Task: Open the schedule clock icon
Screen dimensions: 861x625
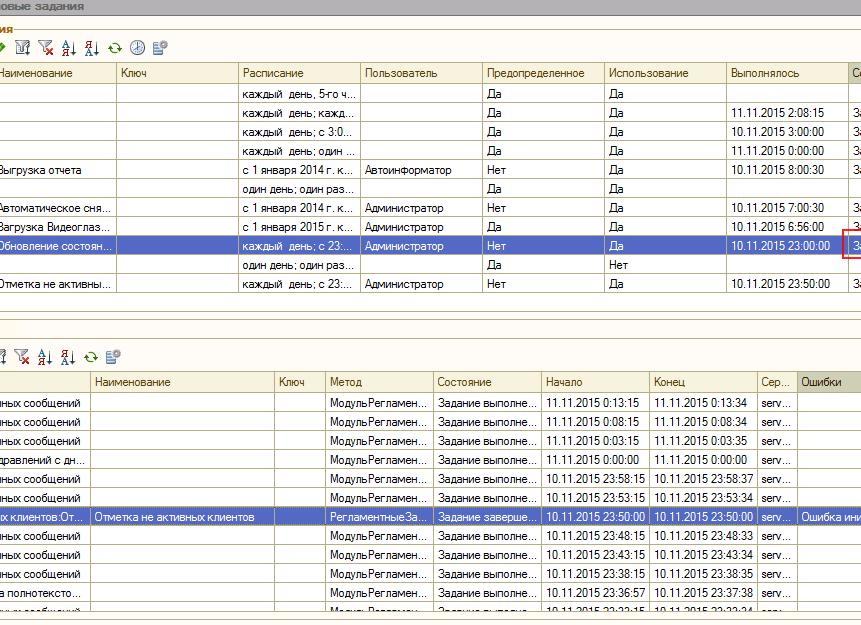Action: click(137, 48)
